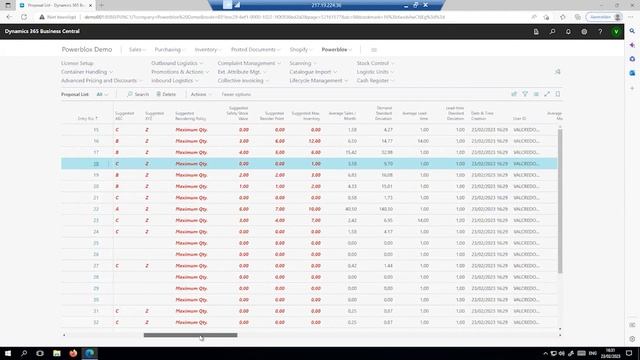Open the document icon in Business Central header
The image size is (640, 360).
536,31
